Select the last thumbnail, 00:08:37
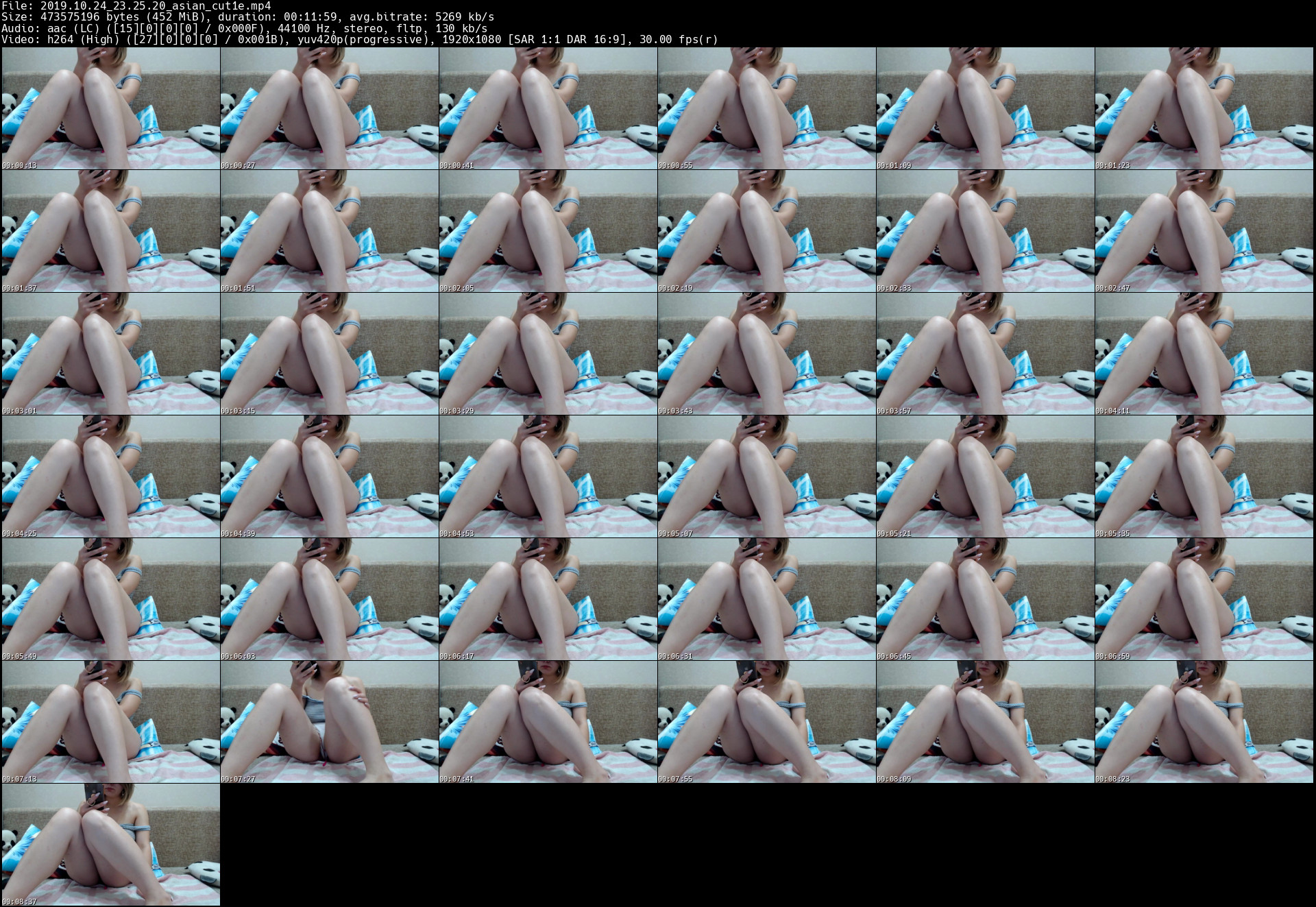The width and height of the screenshot is (1316, 907). [x=110, y=845]
